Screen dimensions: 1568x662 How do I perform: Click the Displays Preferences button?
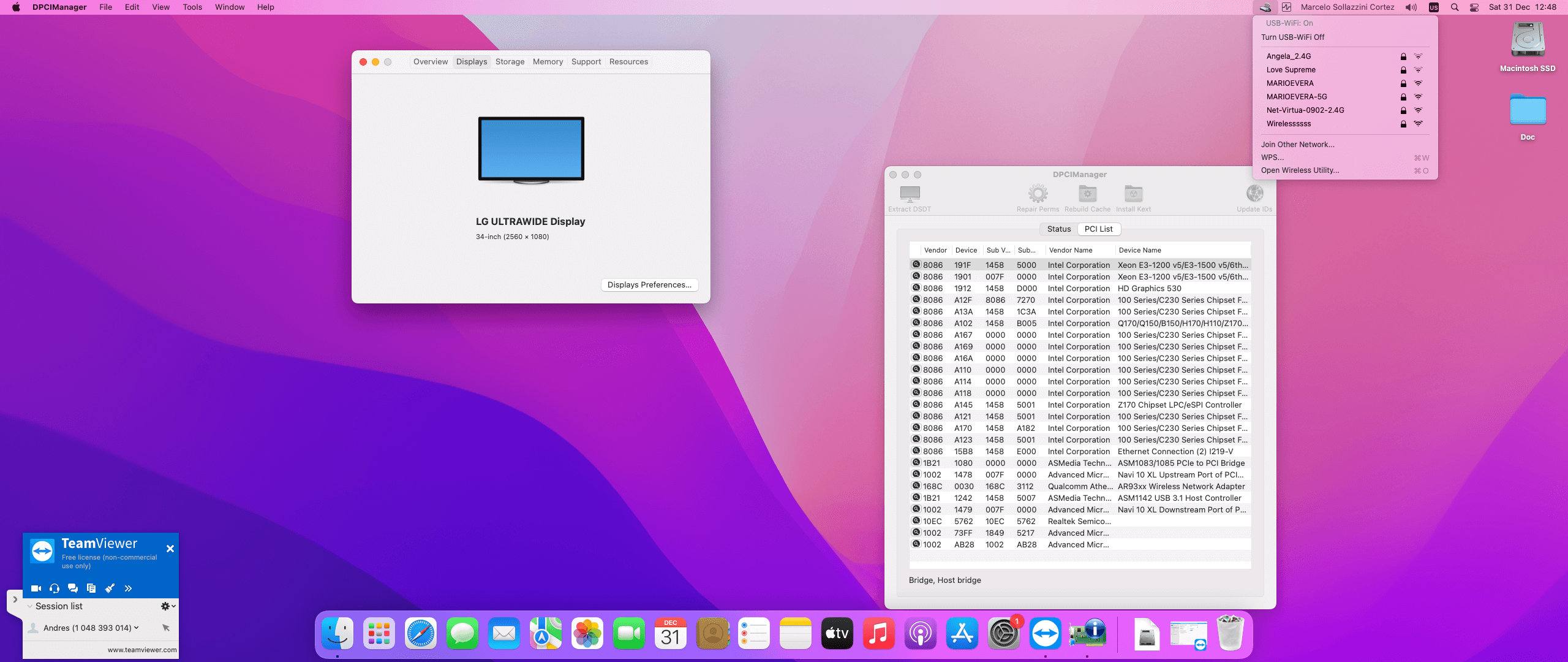point(649,285)
